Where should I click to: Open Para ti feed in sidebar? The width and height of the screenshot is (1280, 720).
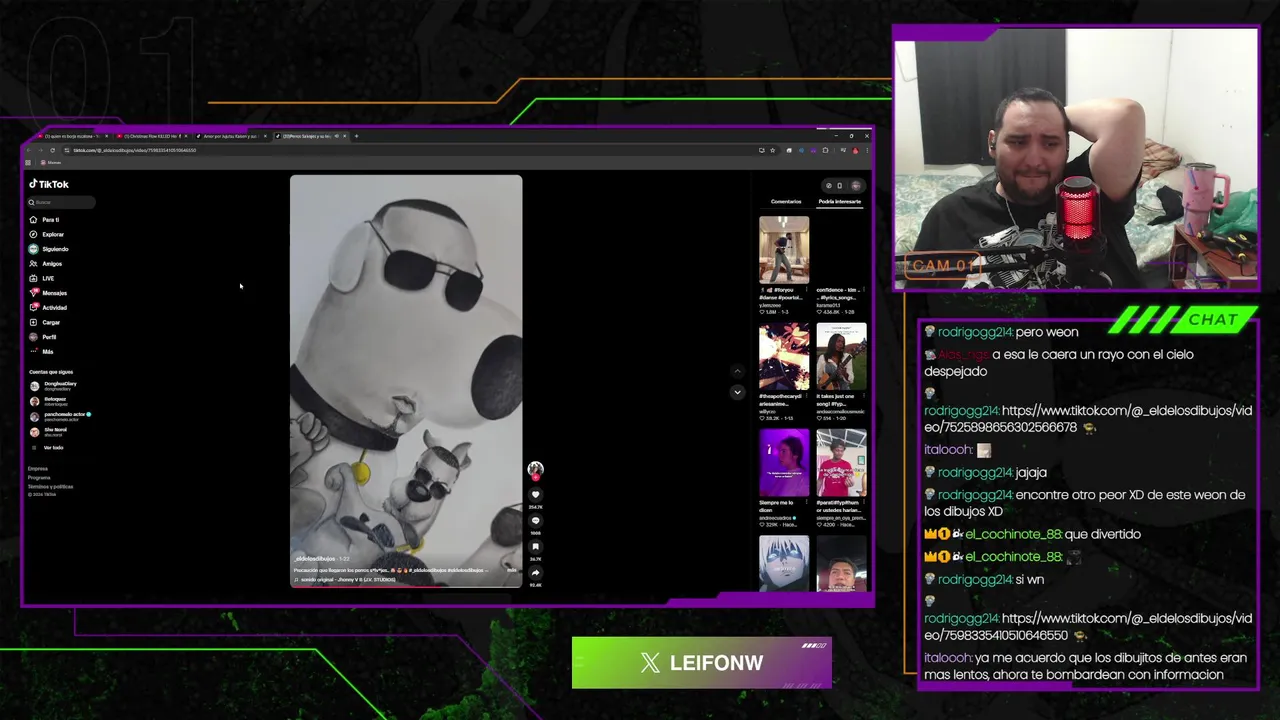point(45,219)
